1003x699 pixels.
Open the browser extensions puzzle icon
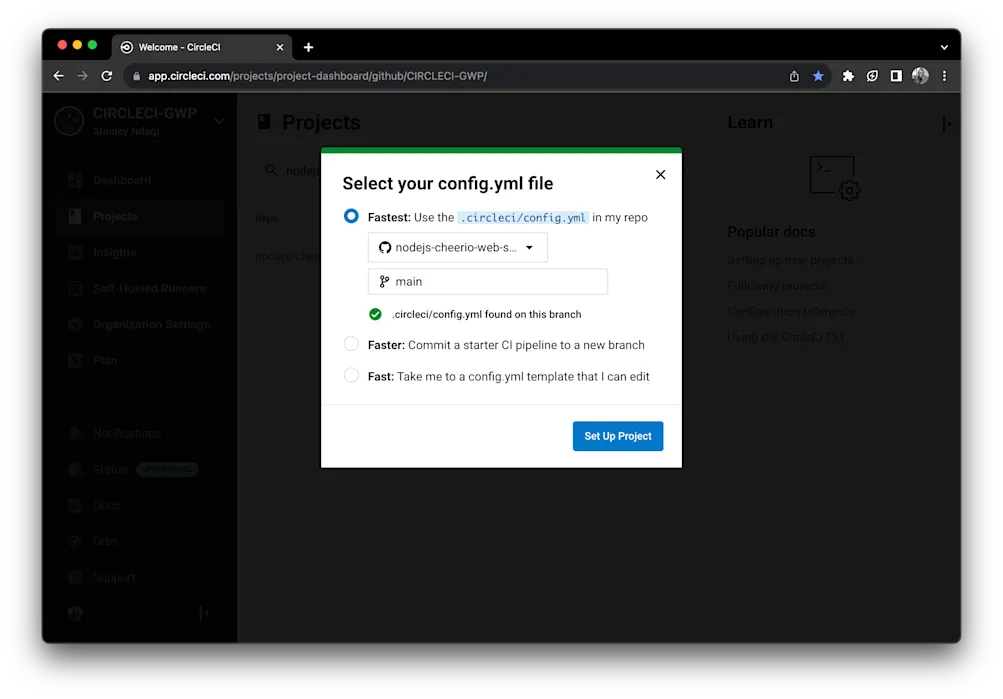click(x=848, y=76)
